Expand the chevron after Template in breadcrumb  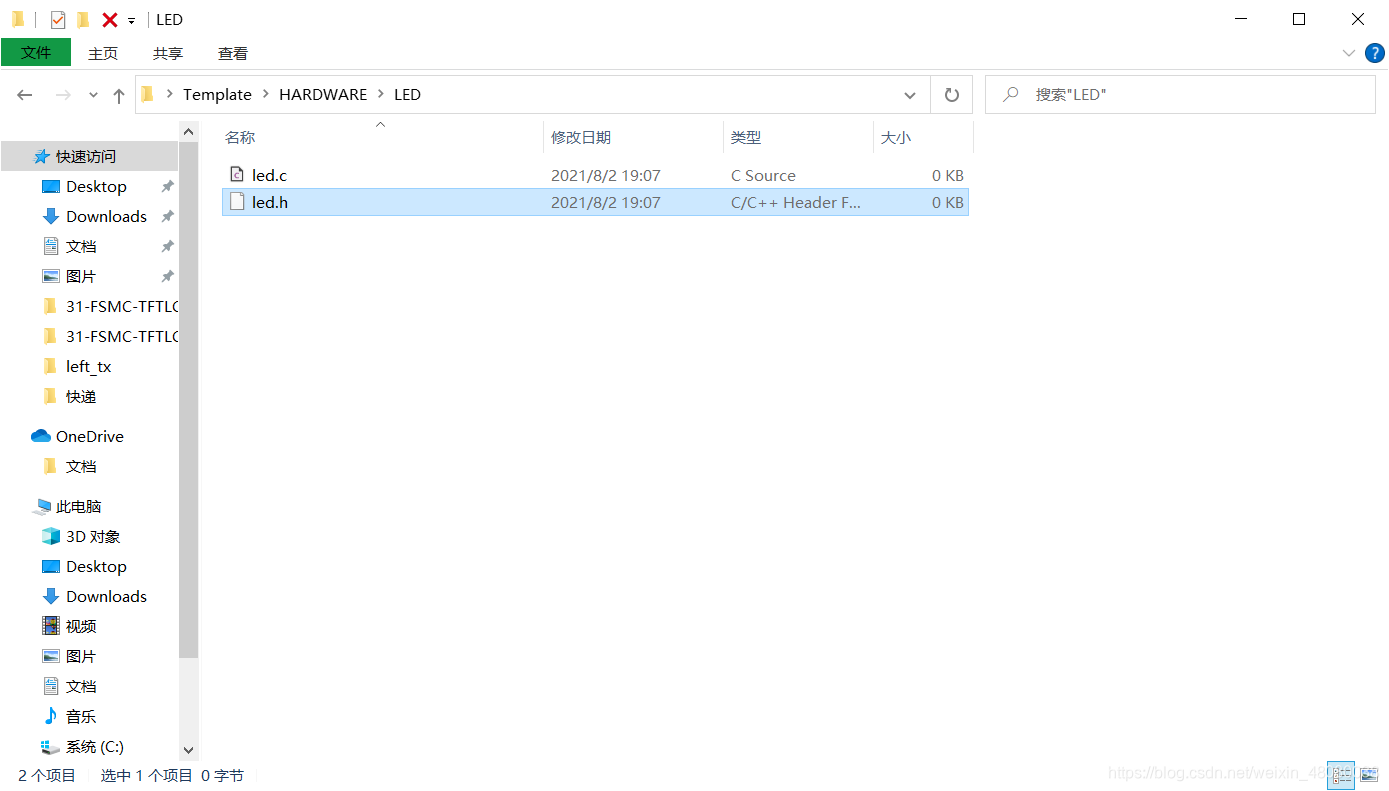click(x=266, y=95)
